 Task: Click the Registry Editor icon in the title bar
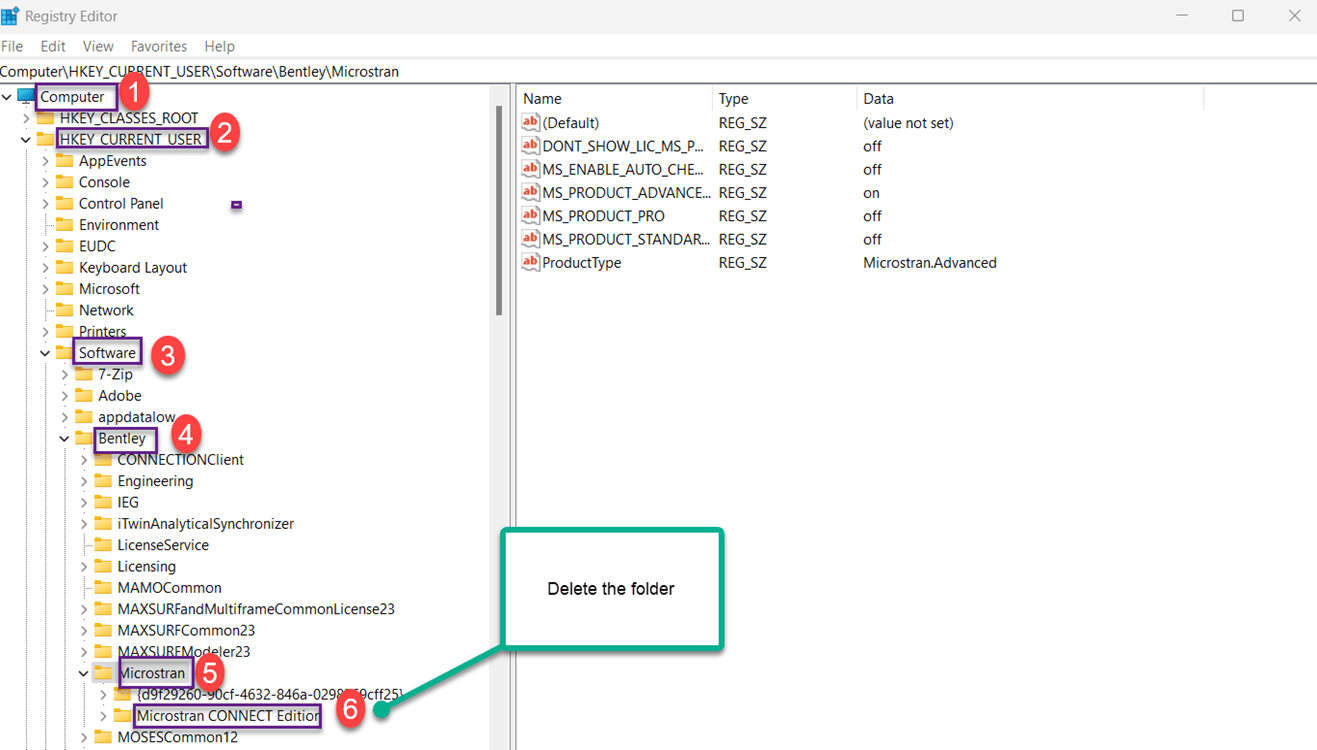12,15
